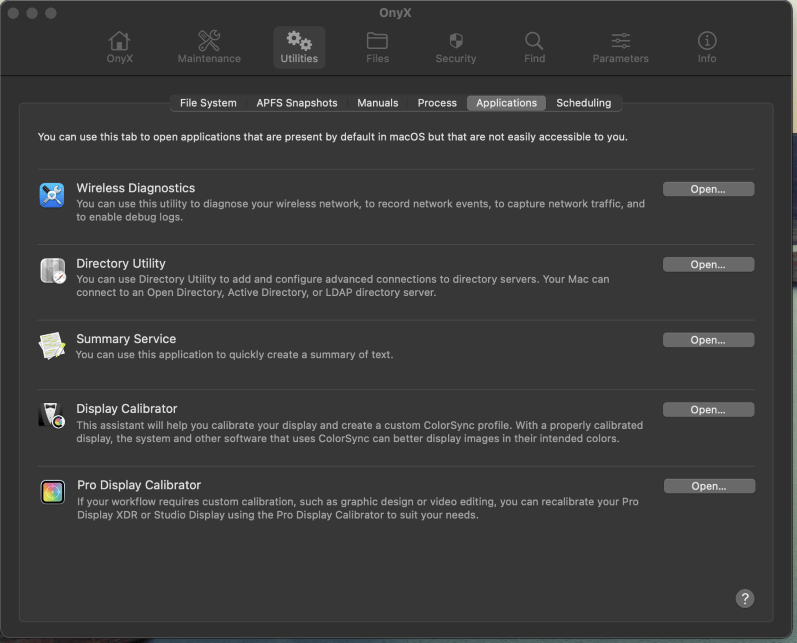The height and width of the screenshot is (643, 797).
Task: Switch to the Scheduling tab
Action: 584,103
